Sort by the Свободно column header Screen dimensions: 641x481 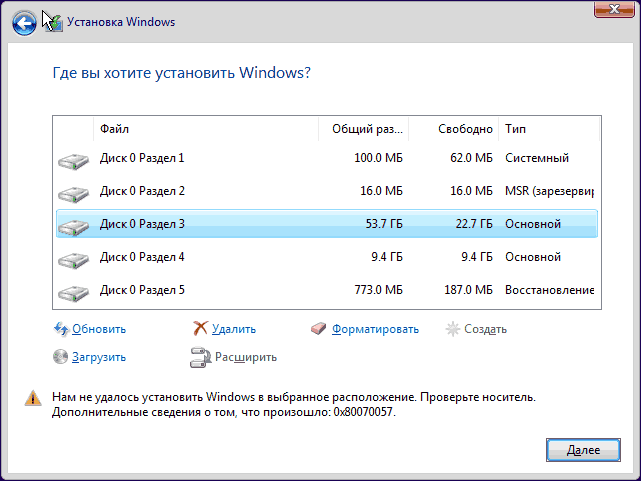[x=453, y=129]
